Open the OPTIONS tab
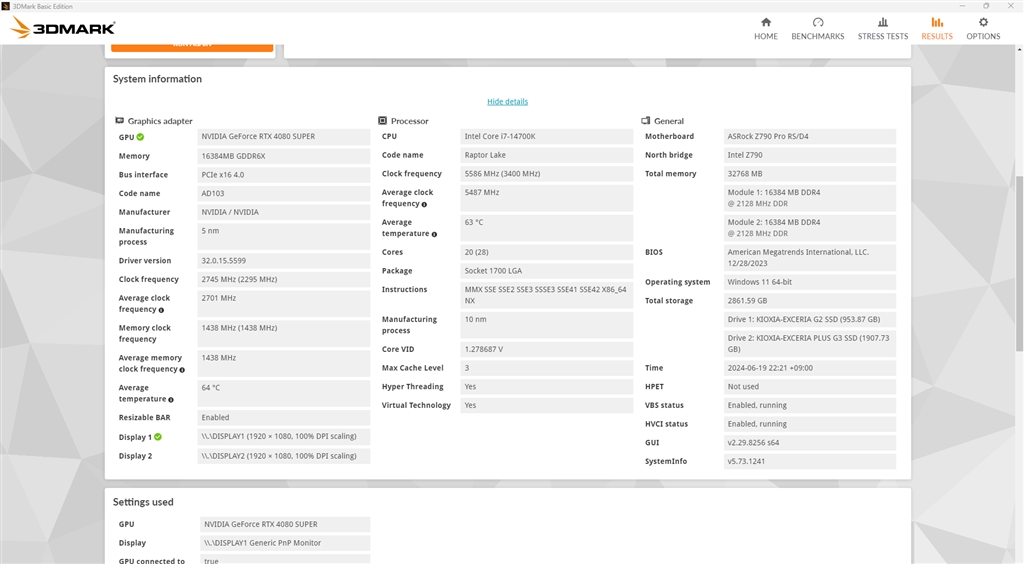Screen dimensions: 1024x564 (983, 29)
